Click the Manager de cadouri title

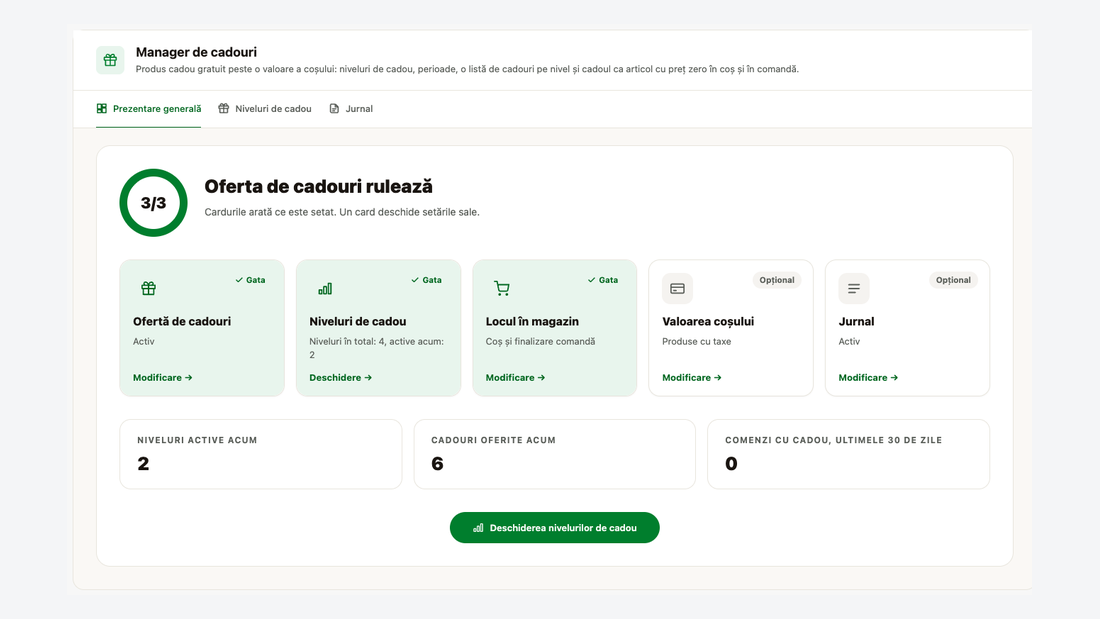196,52
